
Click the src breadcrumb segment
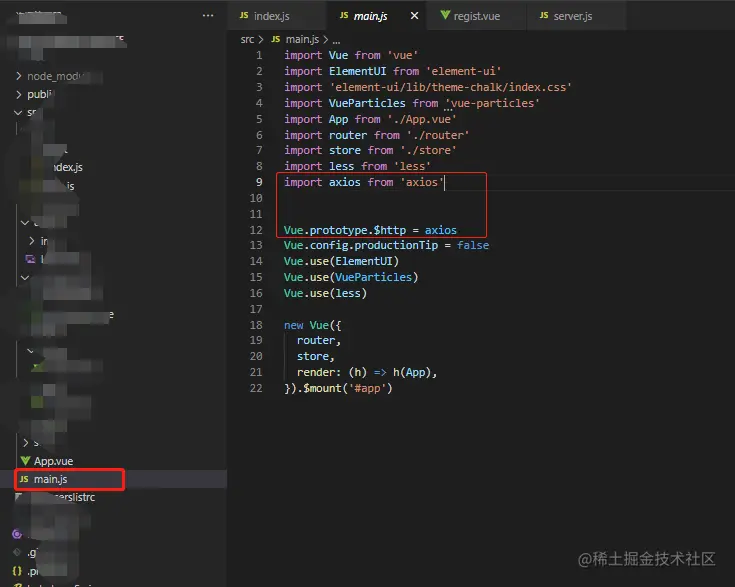point(247,39)
